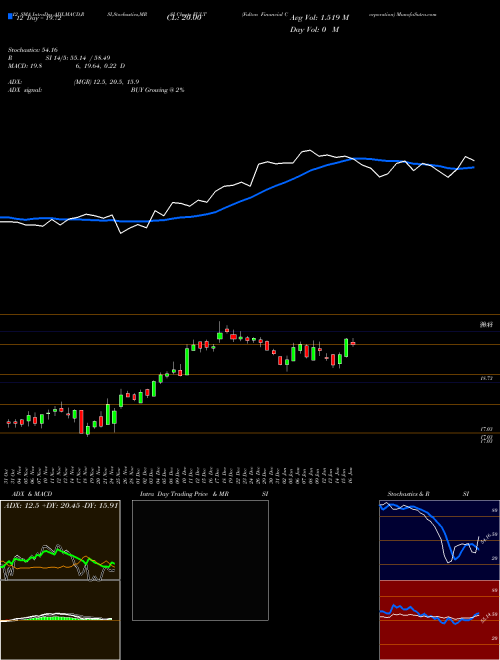Open the MACD histogram chart panel

(60, 620)
